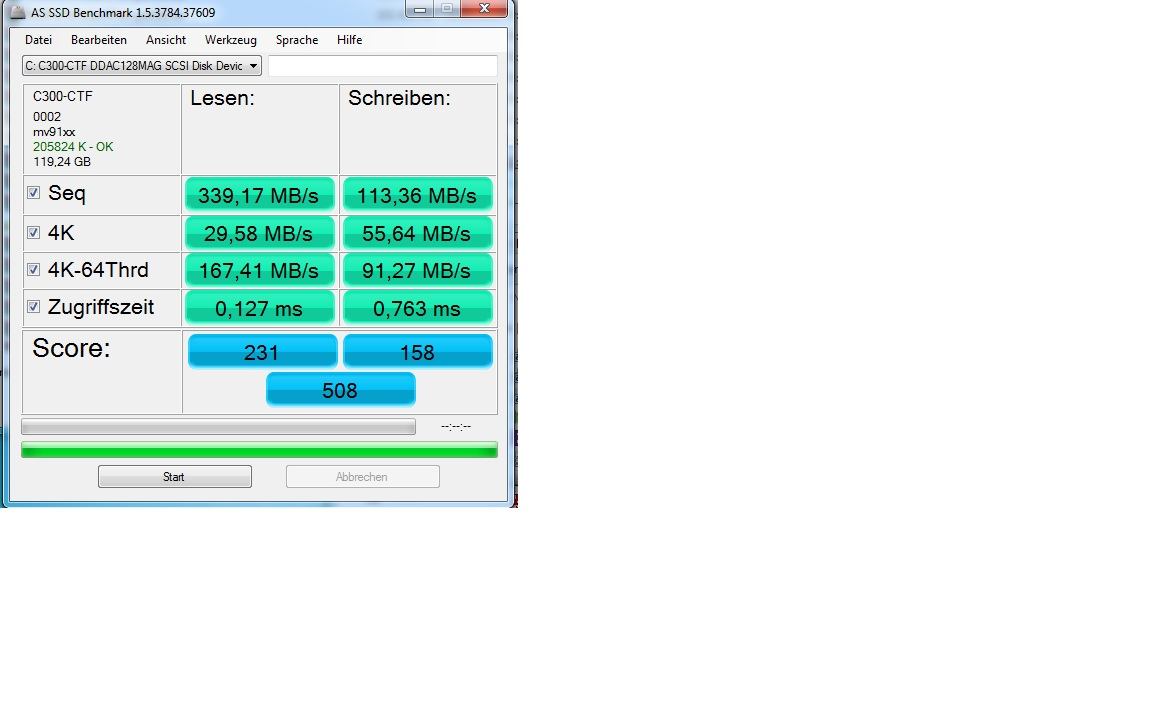Click the Score label

pos(71,348)
